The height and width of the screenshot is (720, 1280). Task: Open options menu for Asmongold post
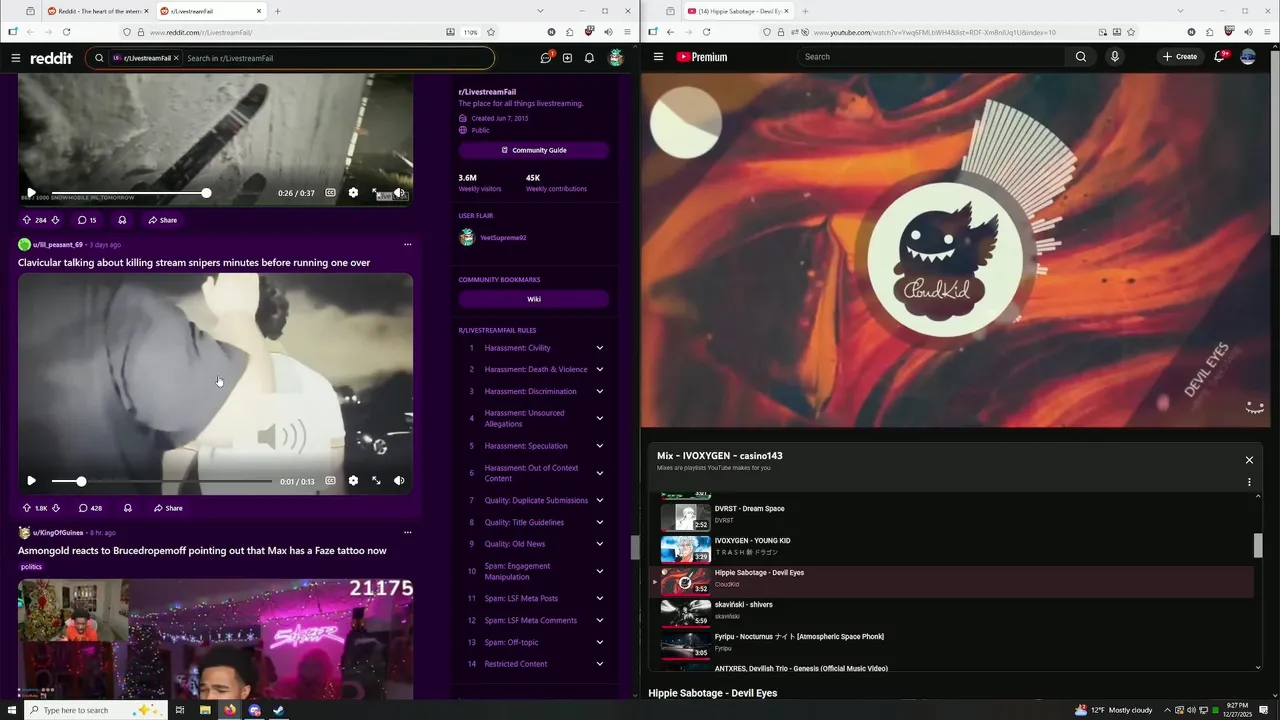(x=407, y=533)
